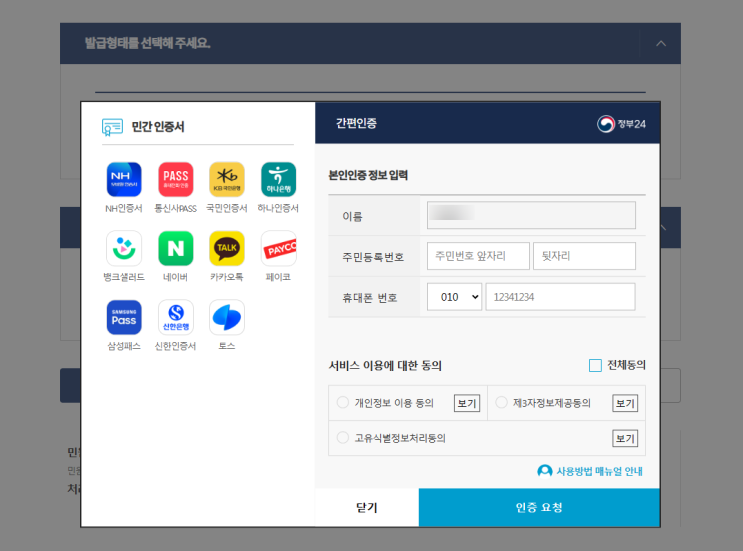Select the 토스 blue icon
Image resolution: width=743 pixels, height=551 pixels.
tap(227, 317)
